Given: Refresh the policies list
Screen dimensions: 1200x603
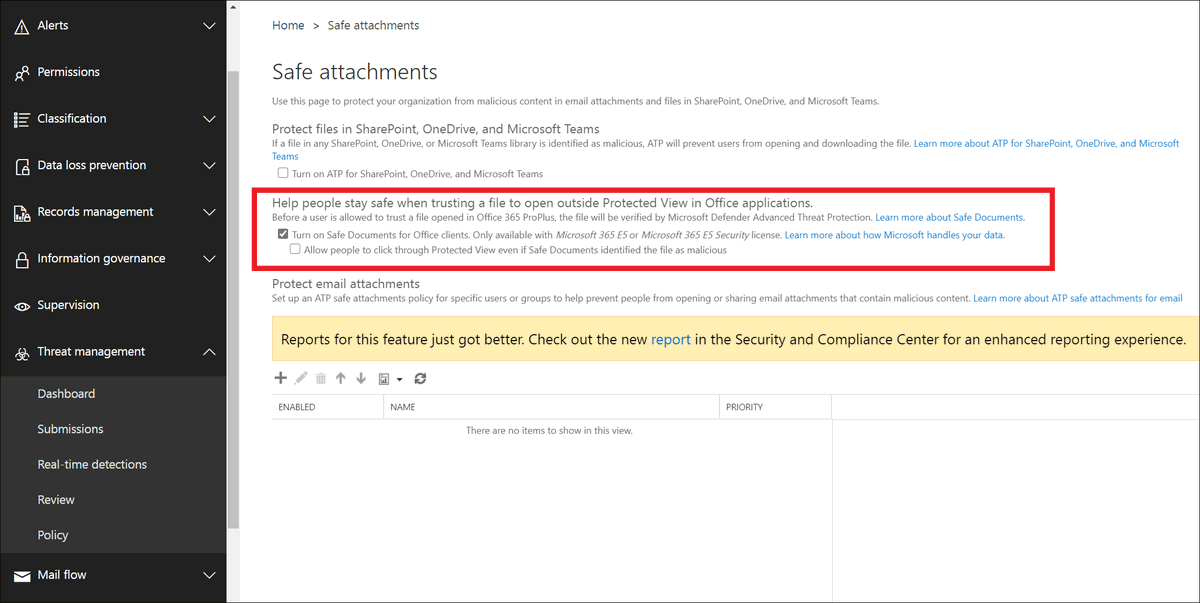Looking at the screenshot, I should point(419,378).
